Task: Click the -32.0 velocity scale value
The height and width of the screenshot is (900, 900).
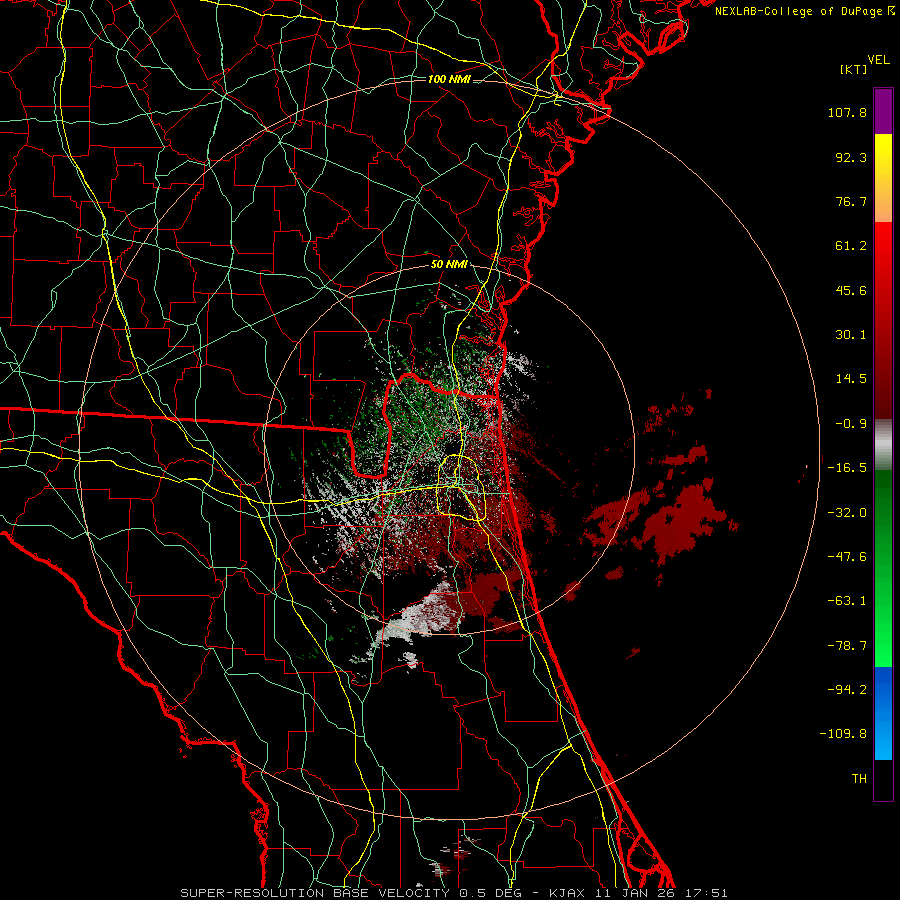Action: [847, 513]
